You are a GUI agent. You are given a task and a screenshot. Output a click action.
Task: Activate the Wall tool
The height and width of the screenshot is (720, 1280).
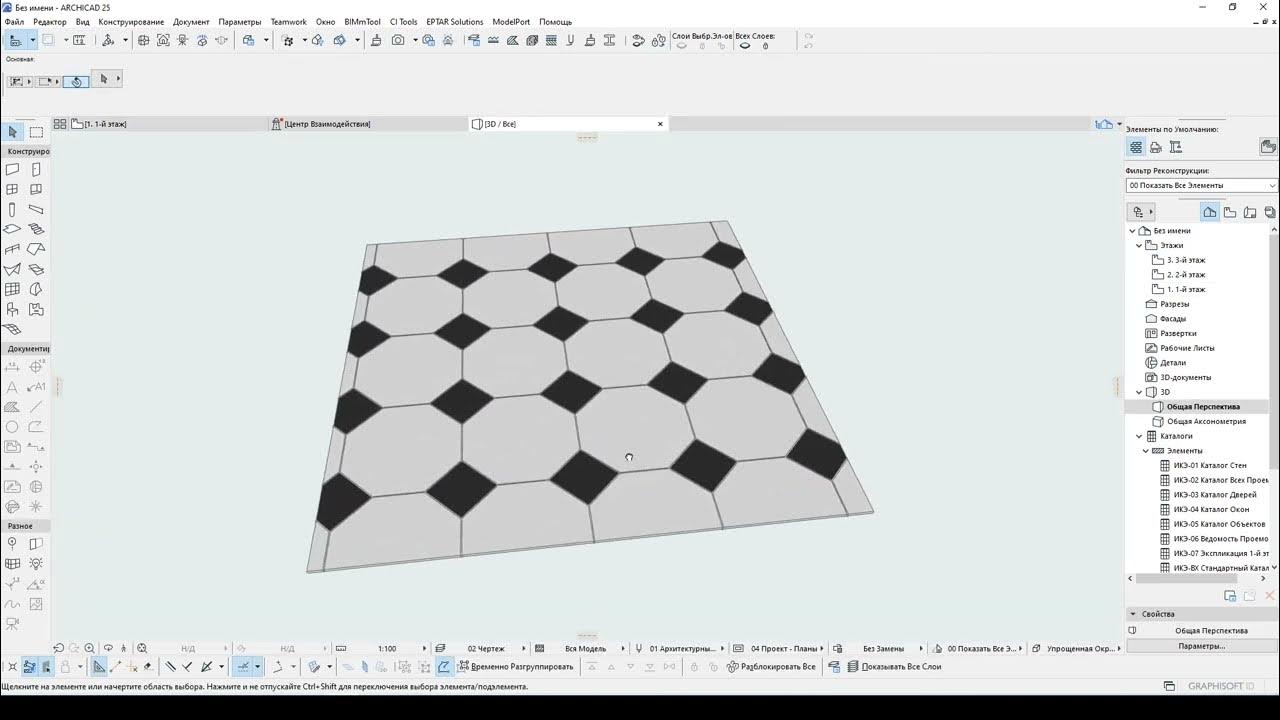(12, 170)
